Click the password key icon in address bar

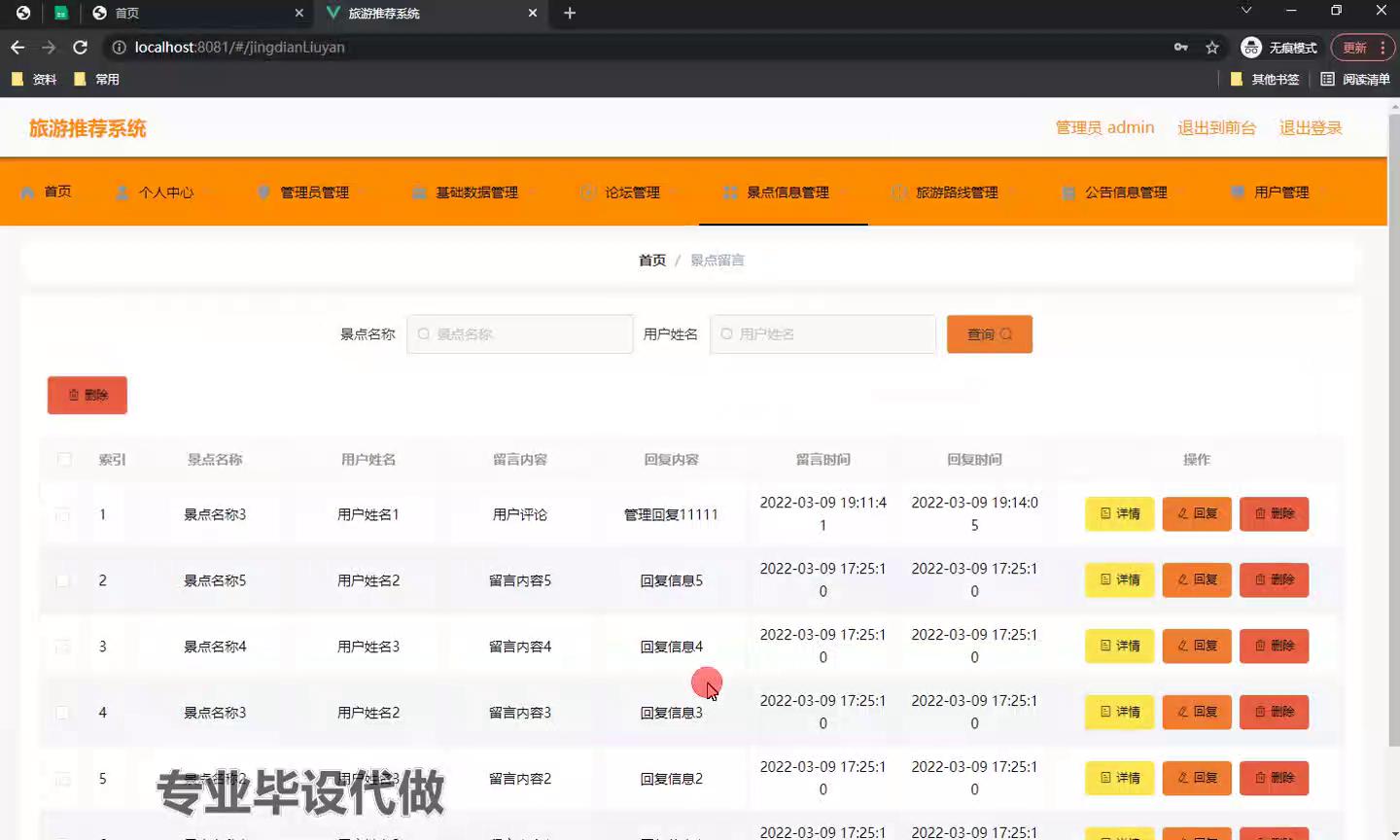tap(1181, 48)
